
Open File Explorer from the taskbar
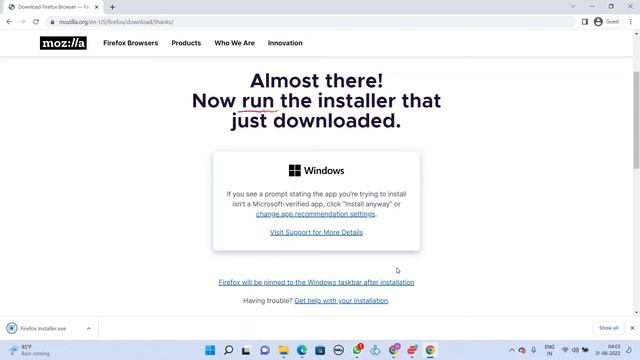(x=283, y=350)
